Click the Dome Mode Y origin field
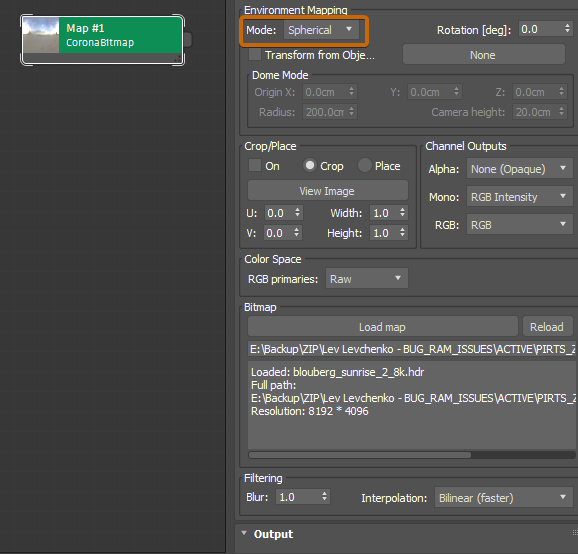The width and height of the screenshot is (578, 554). tap(429, 92)
